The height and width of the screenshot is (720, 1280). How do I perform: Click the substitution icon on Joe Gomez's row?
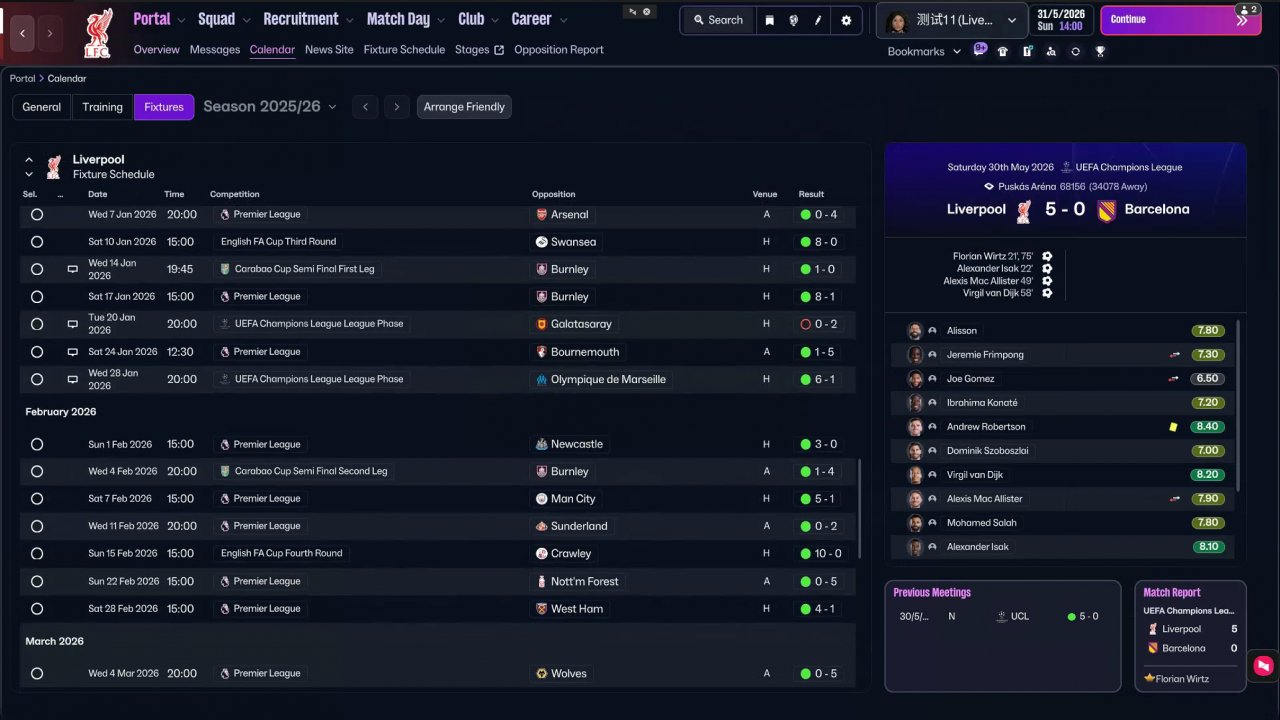[1175, 379]
